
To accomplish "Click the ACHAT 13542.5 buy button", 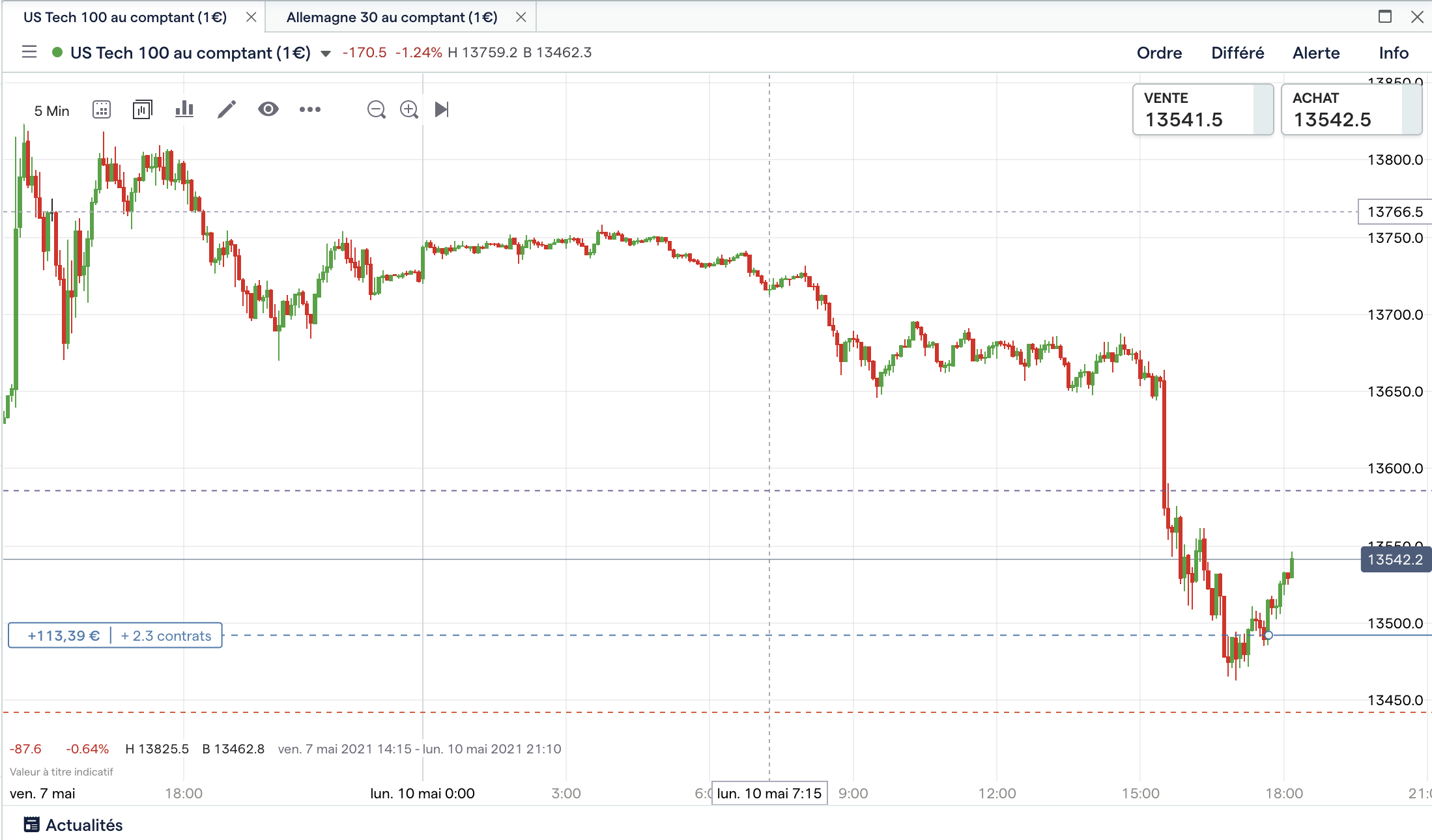I will coord(1350,109).
